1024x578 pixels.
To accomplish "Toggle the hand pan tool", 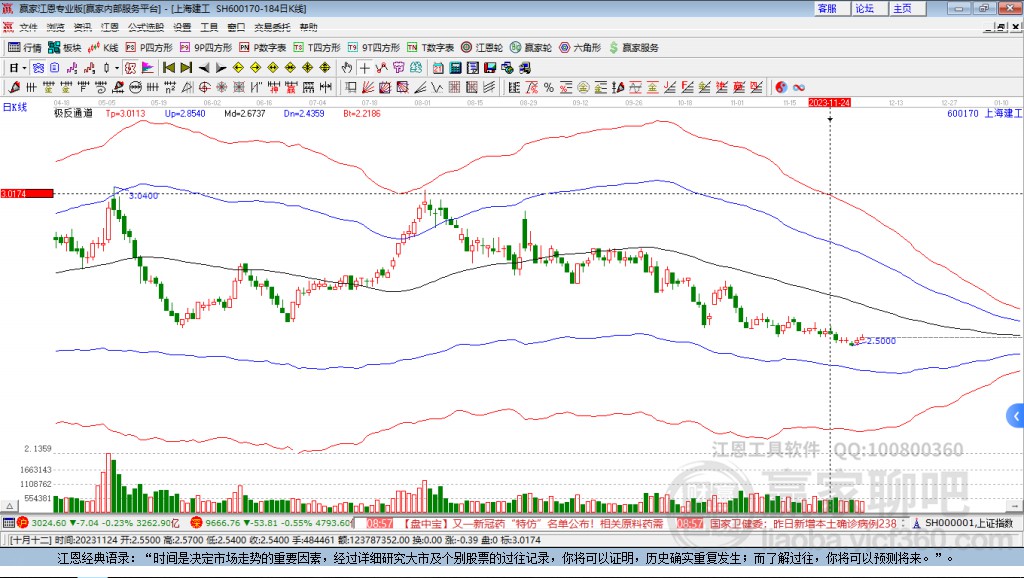I will [347, 67].
